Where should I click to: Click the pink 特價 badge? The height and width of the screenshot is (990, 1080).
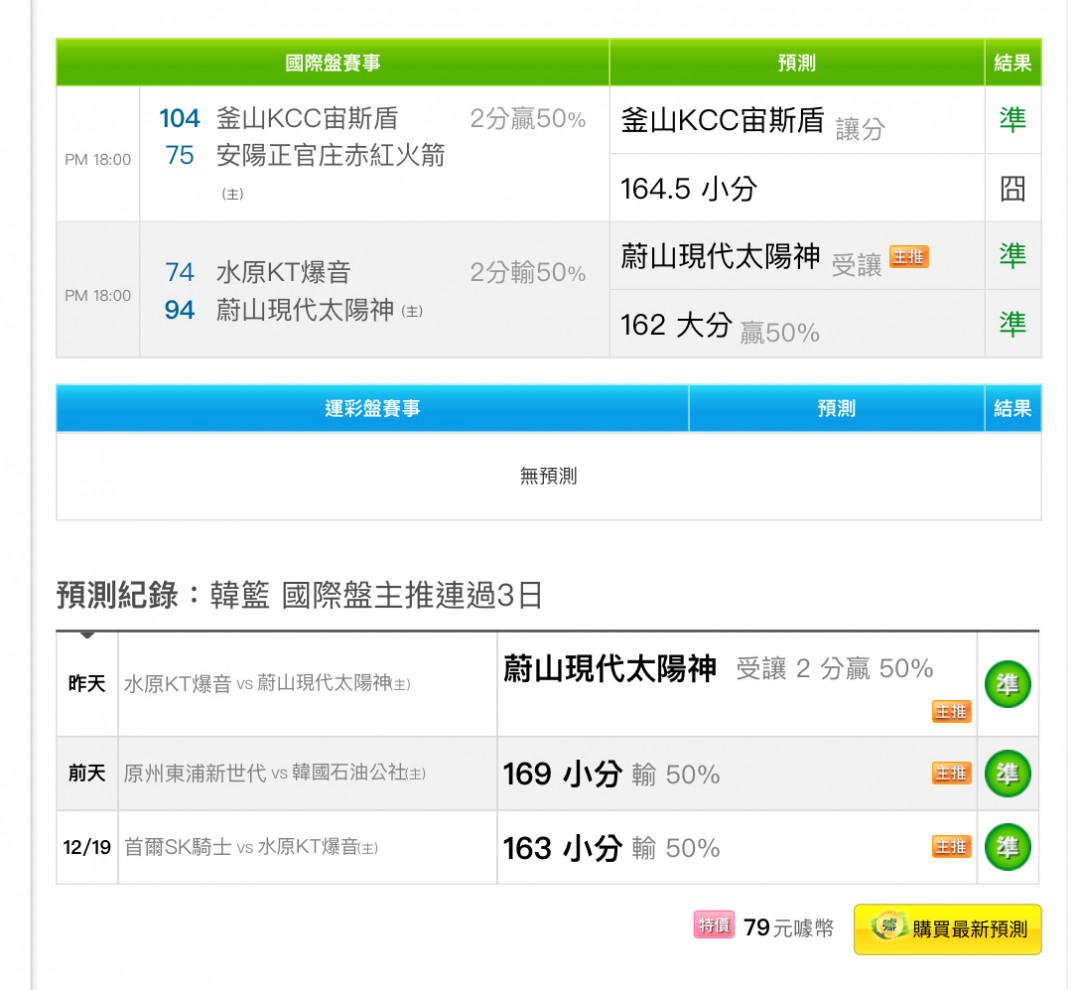click(714, 925)
